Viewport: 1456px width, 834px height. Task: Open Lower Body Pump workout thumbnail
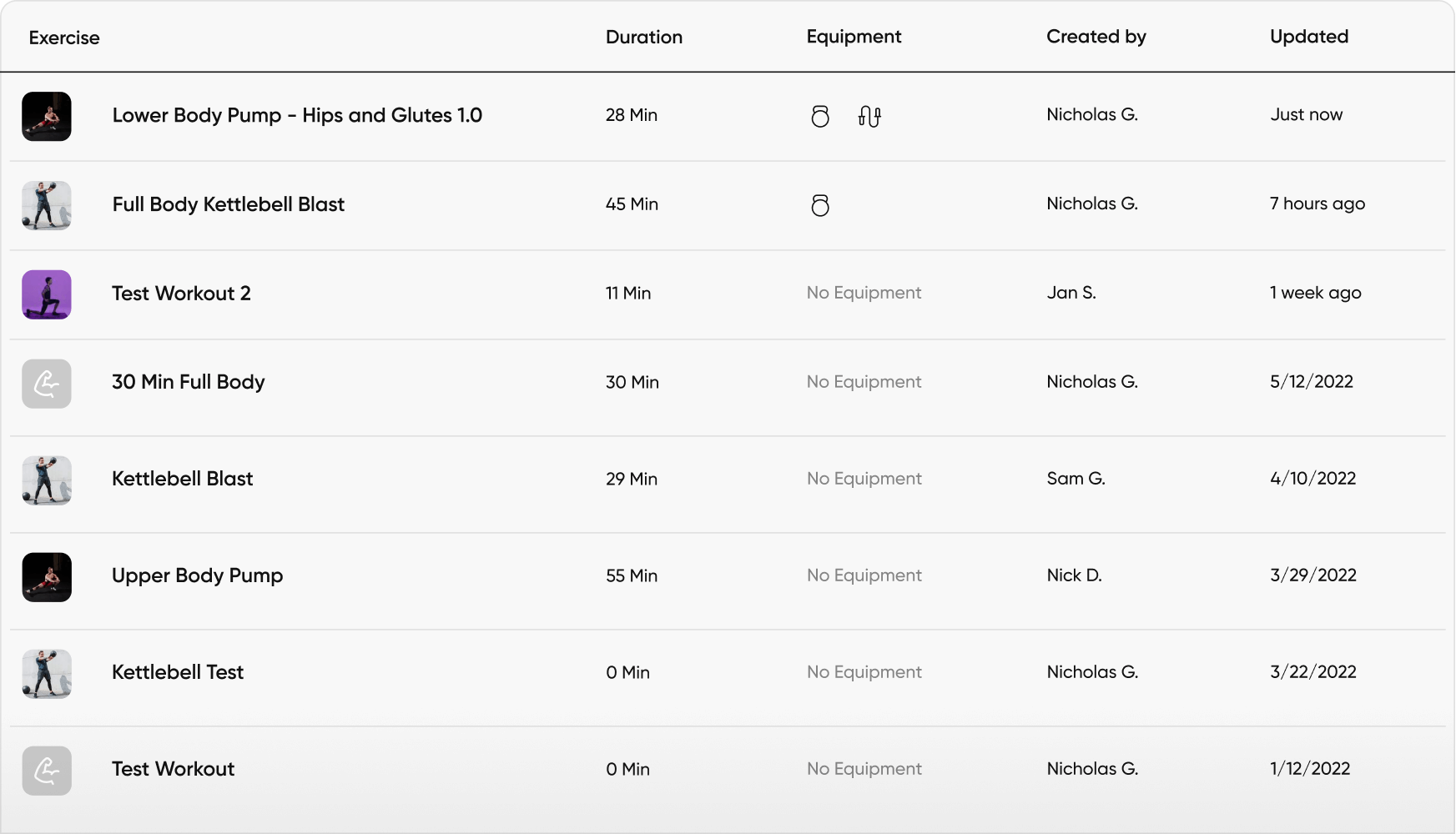(x=47, y=117)
